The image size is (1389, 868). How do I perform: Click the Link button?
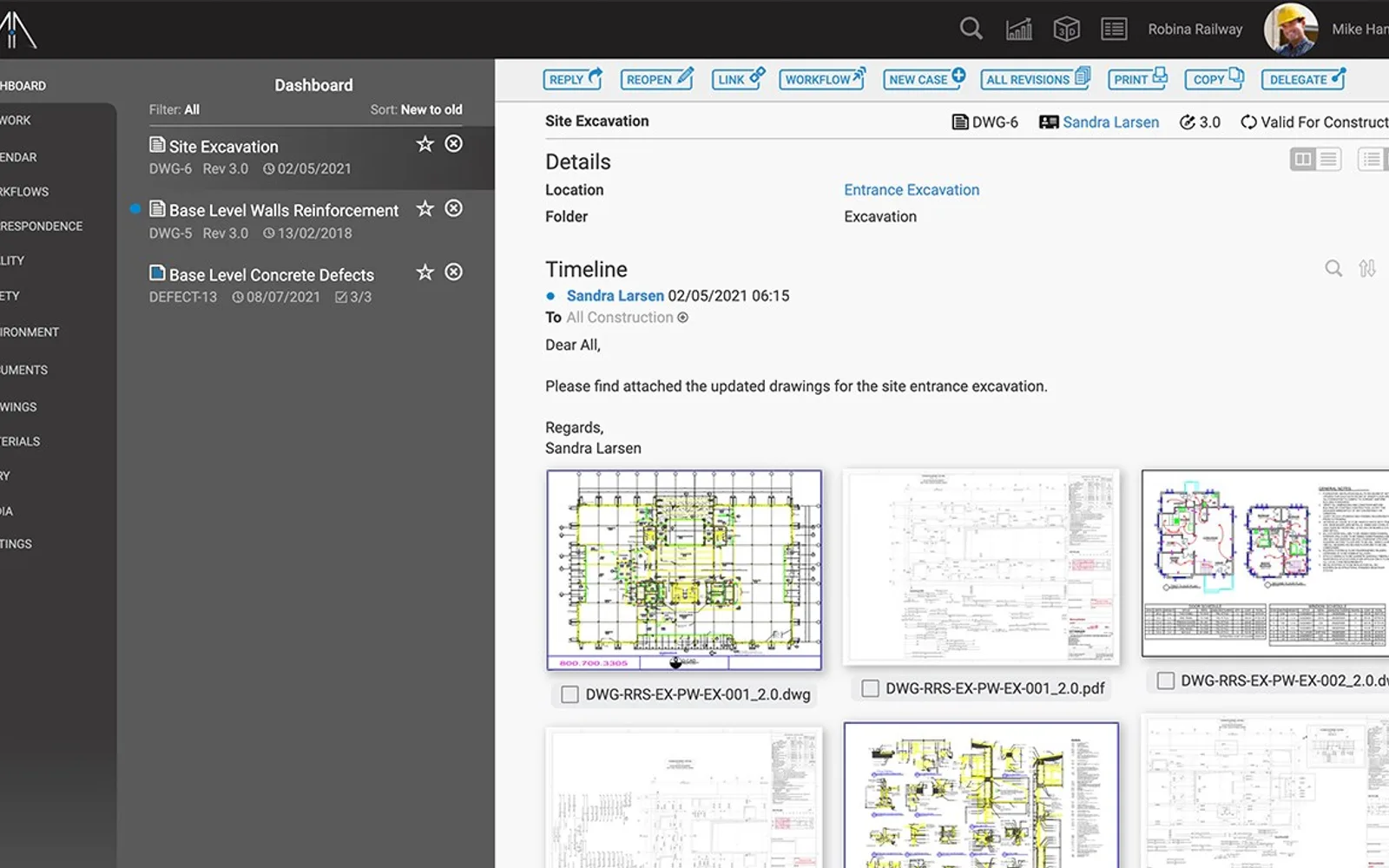tap(739, 79)
